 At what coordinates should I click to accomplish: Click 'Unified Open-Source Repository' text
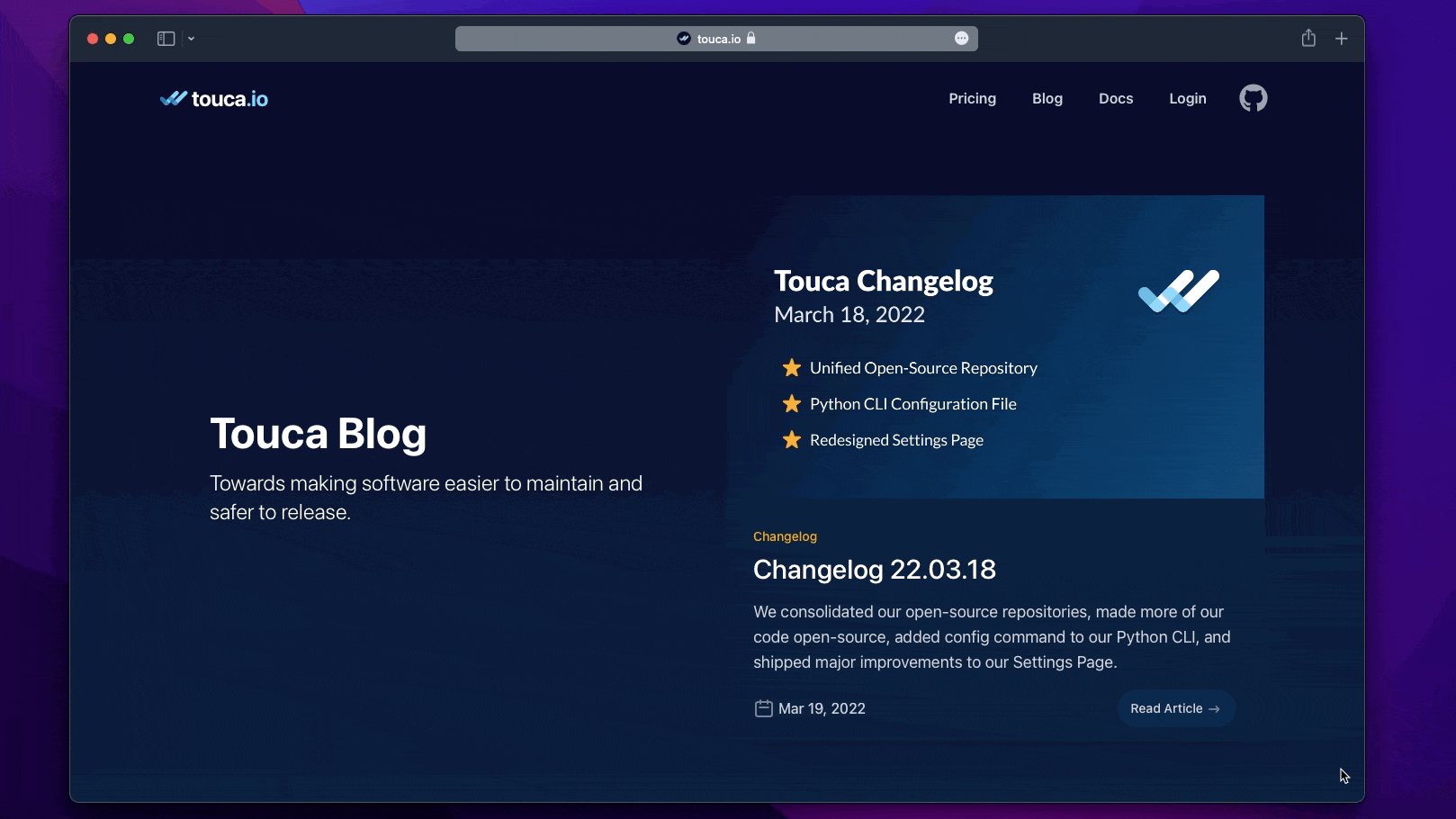point(923,368)
